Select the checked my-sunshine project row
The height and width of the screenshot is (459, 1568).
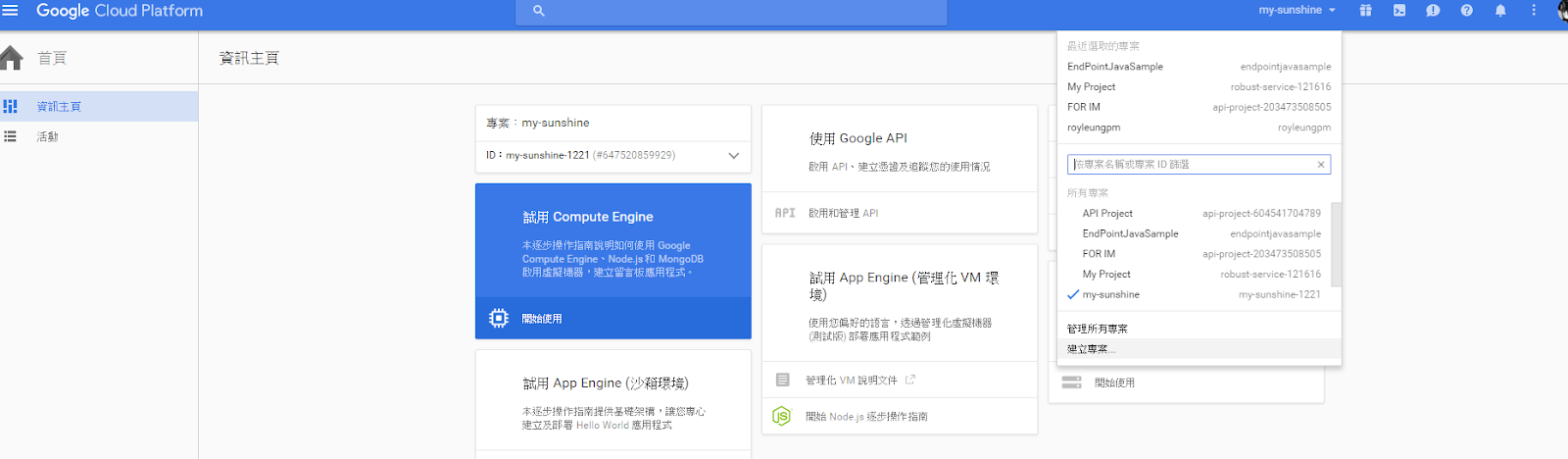point(1195,294)
